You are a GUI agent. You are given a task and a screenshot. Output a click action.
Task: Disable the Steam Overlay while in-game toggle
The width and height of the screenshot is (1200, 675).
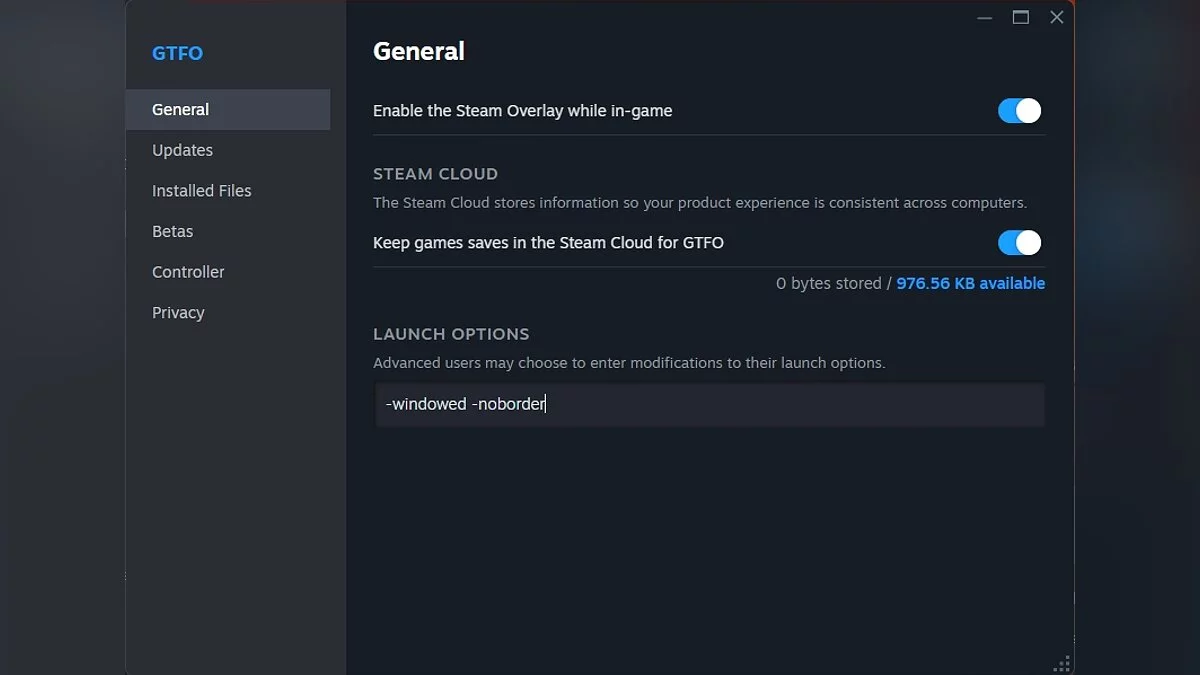(x=1019, y=111)
